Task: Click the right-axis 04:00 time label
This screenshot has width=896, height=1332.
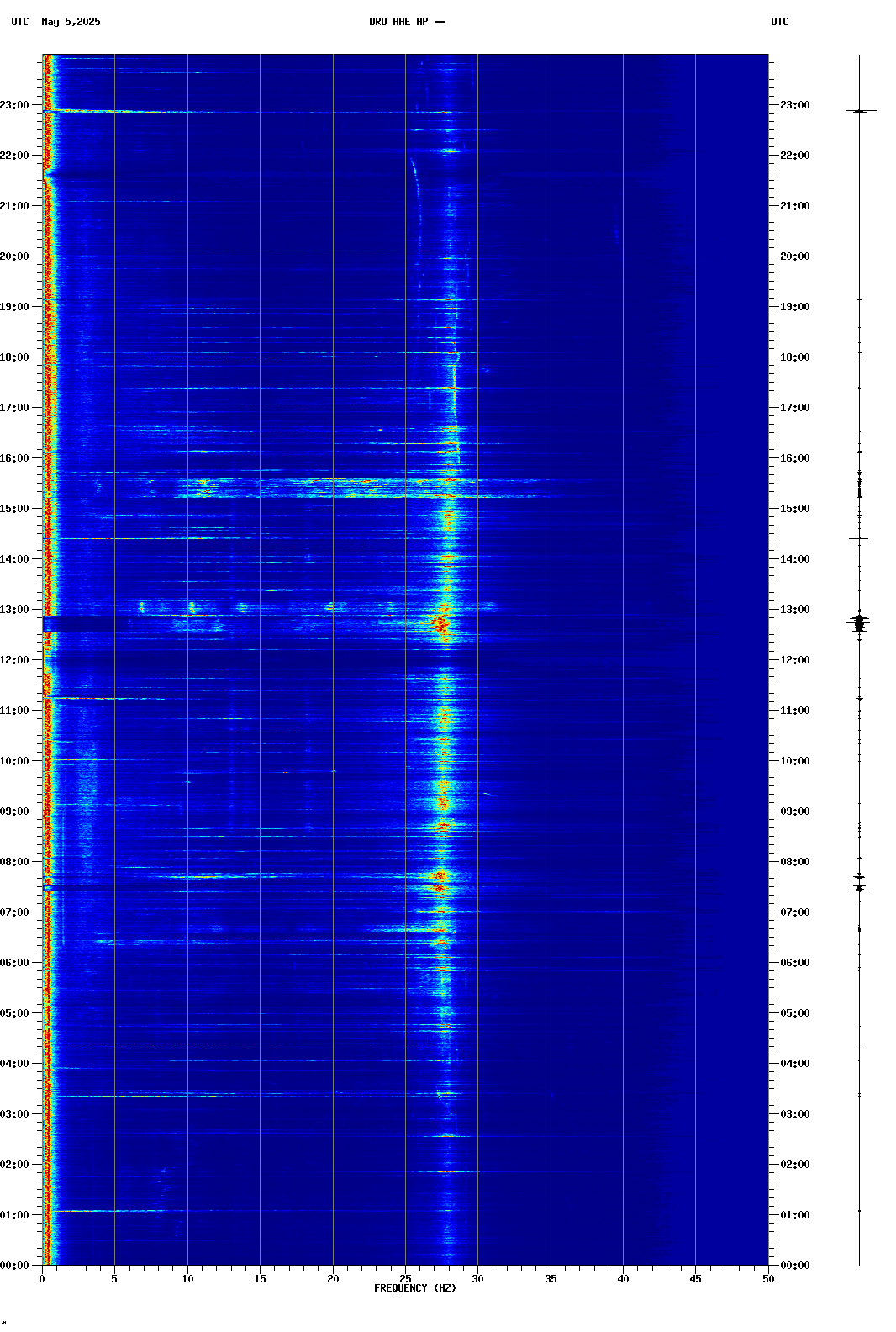Action: click(x=795, y=1064)
